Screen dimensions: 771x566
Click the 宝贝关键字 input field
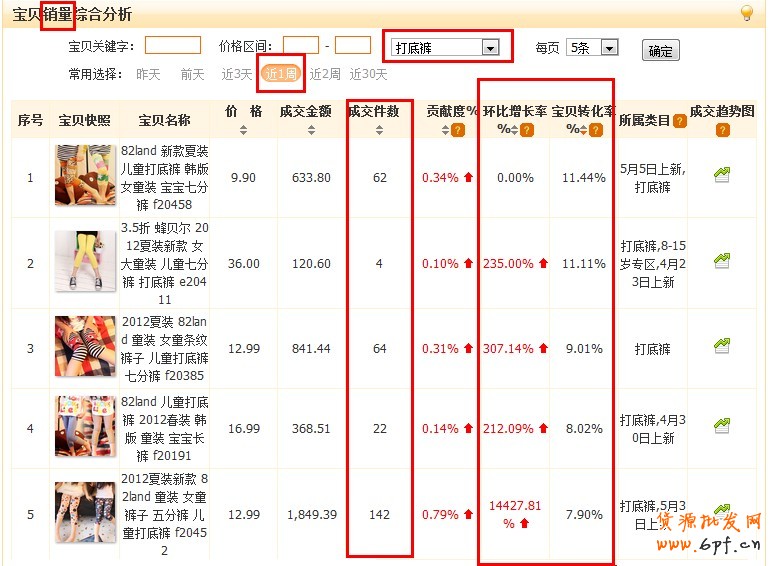point(173,45)
